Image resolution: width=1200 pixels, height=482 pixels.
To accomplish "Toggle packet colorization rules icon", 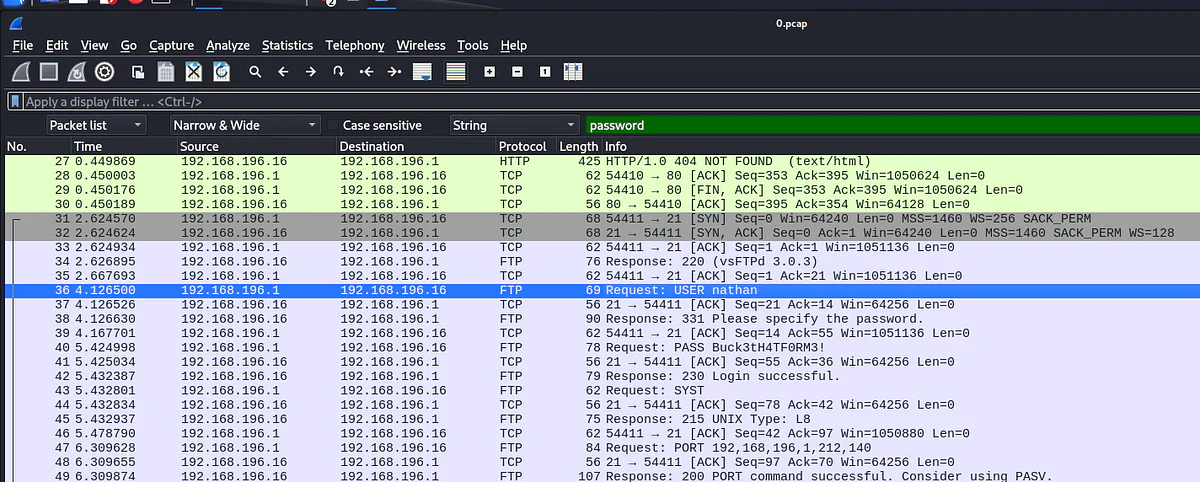I will [x=456, y=72].
